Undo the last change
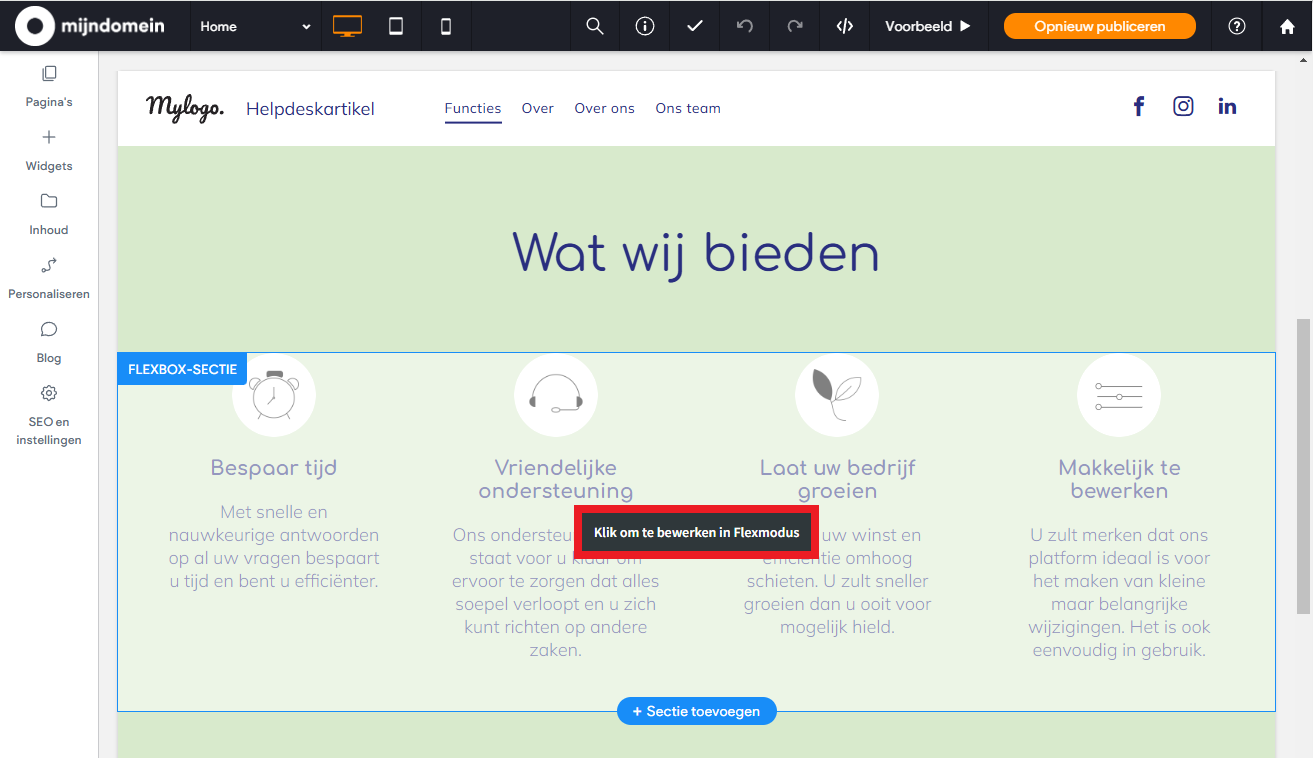 pos(744,26)
